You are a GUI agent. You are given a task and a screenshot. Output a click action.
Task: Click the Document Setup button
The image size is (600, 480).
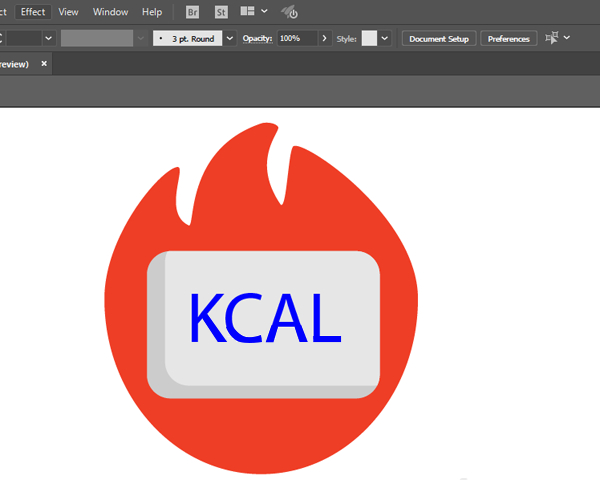[x=439, y=39]
